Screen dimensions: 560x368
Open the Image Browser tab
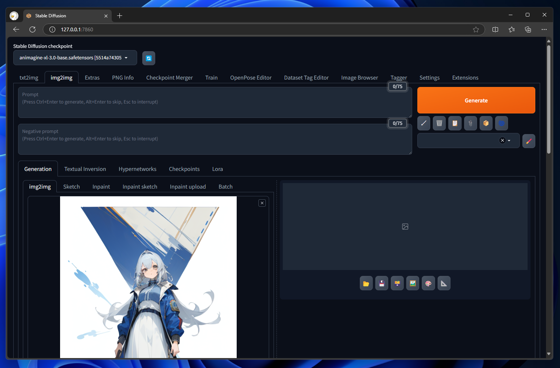coord(359,78)
